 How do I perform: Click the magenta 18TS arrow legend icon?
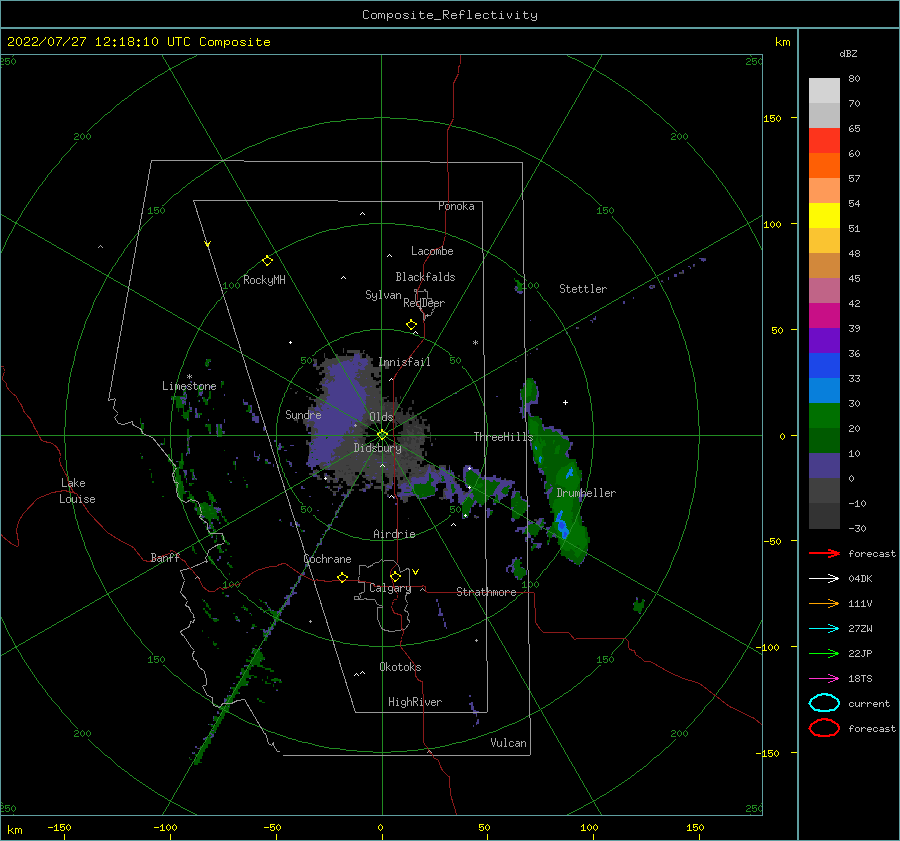(824, 679)
